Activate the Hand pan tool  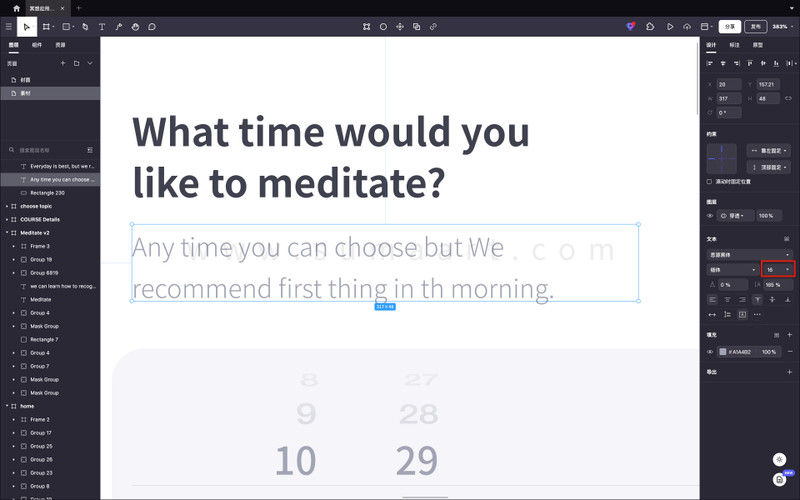tap(136, 27)
